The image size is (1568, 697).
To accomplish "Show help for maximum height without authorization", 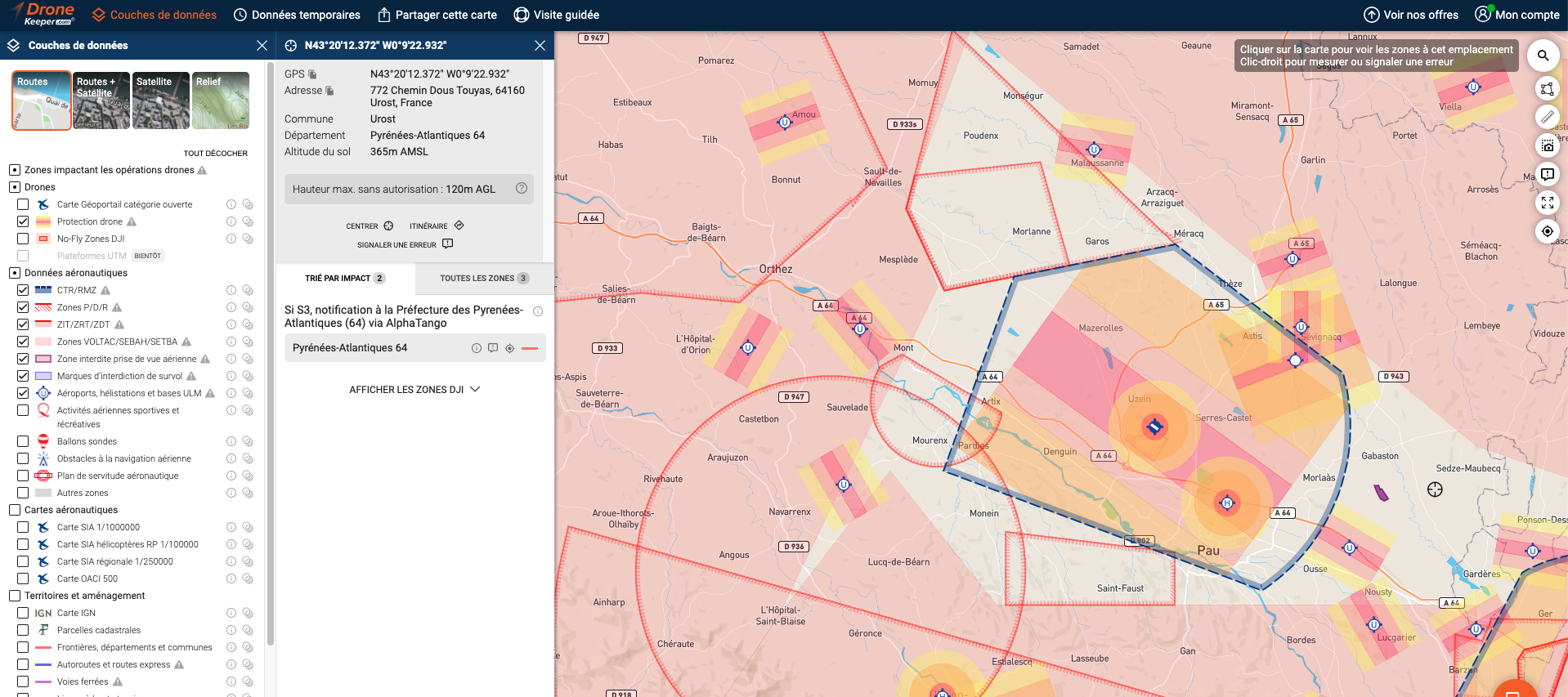I will tap(522, 189).
